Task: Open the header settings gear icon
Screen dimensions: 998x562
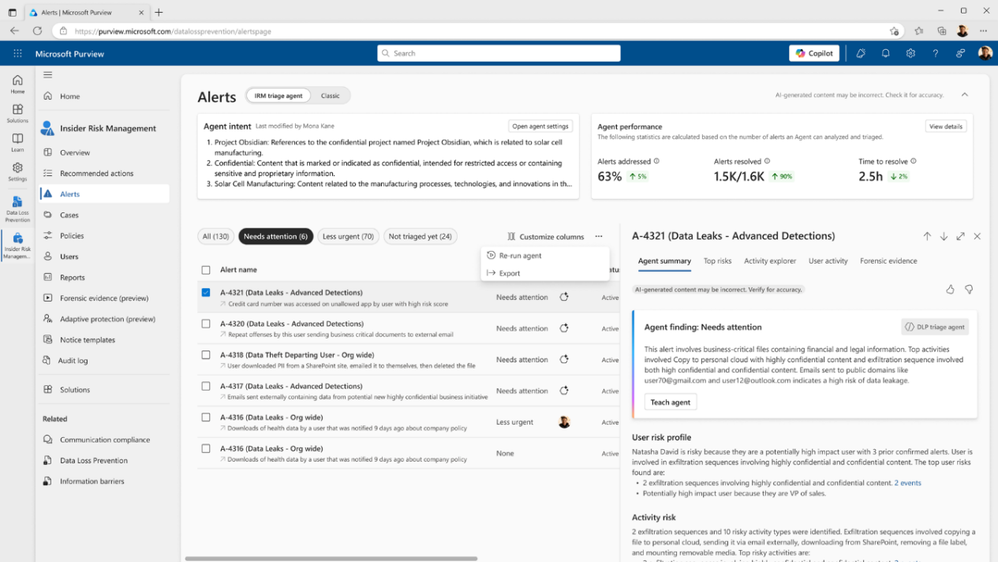Action: click(910, 53)
